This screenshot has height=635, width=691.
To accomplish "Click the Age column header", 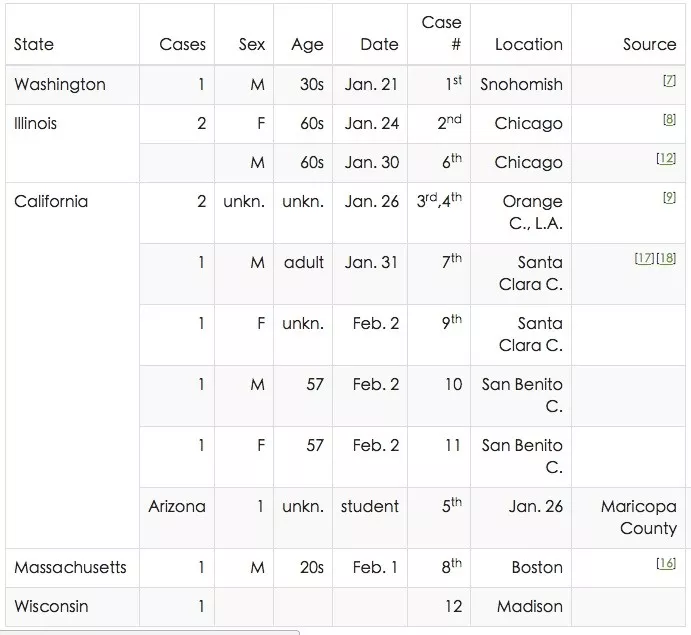I will click(x=307, y=45).
